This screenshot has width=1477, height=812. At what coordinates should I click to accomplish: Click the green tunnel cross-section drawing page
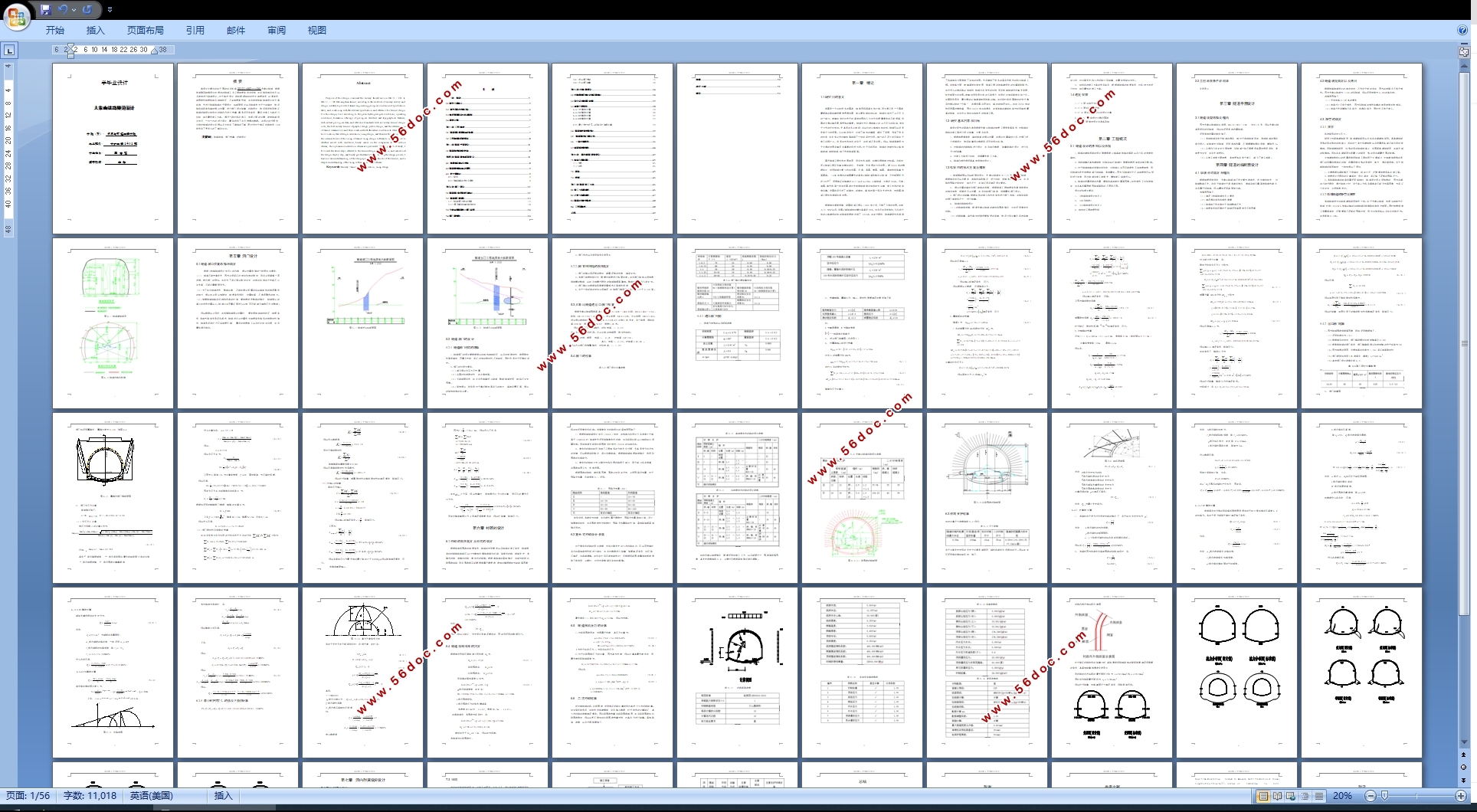click(x=113, y=323)
